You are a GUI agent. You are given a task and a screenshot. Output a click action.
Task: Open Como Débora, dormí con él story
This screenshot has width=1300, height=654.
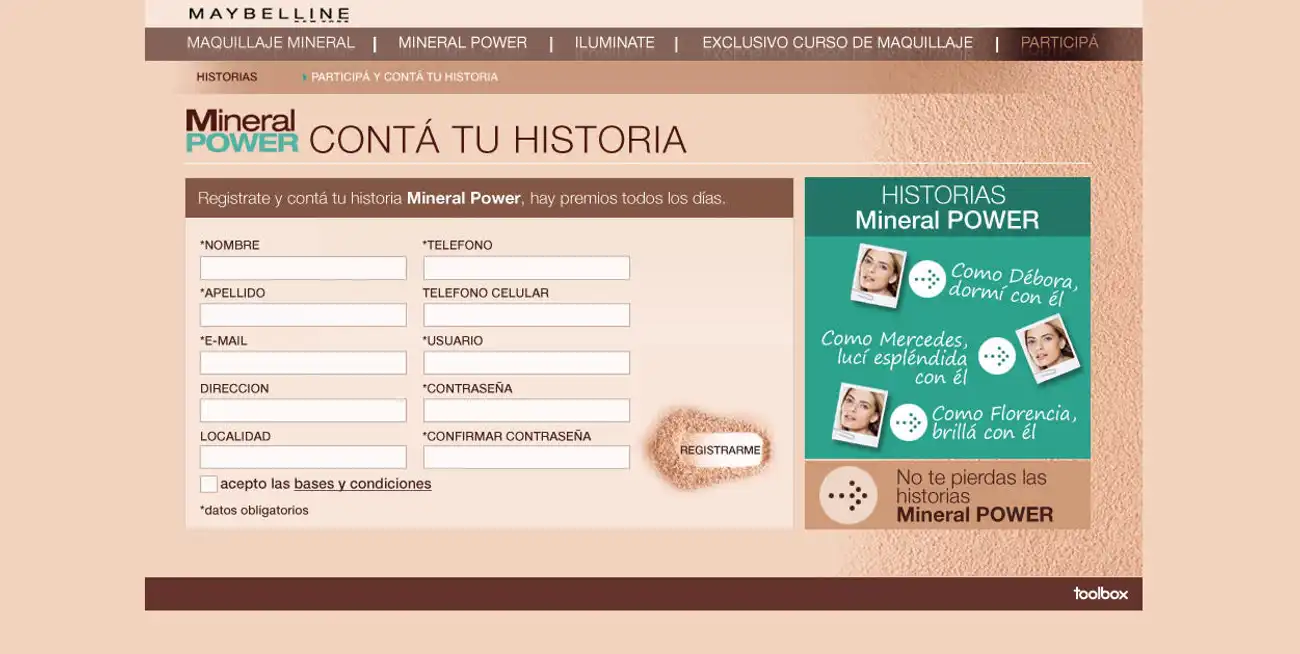click(1014, 284)
